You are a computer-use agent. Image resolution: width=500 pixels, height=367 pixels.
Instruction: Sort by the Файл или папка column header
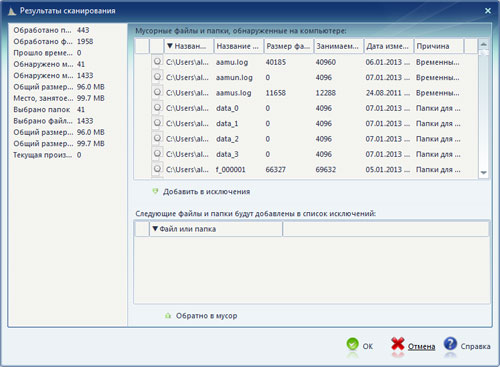[216, 229]
